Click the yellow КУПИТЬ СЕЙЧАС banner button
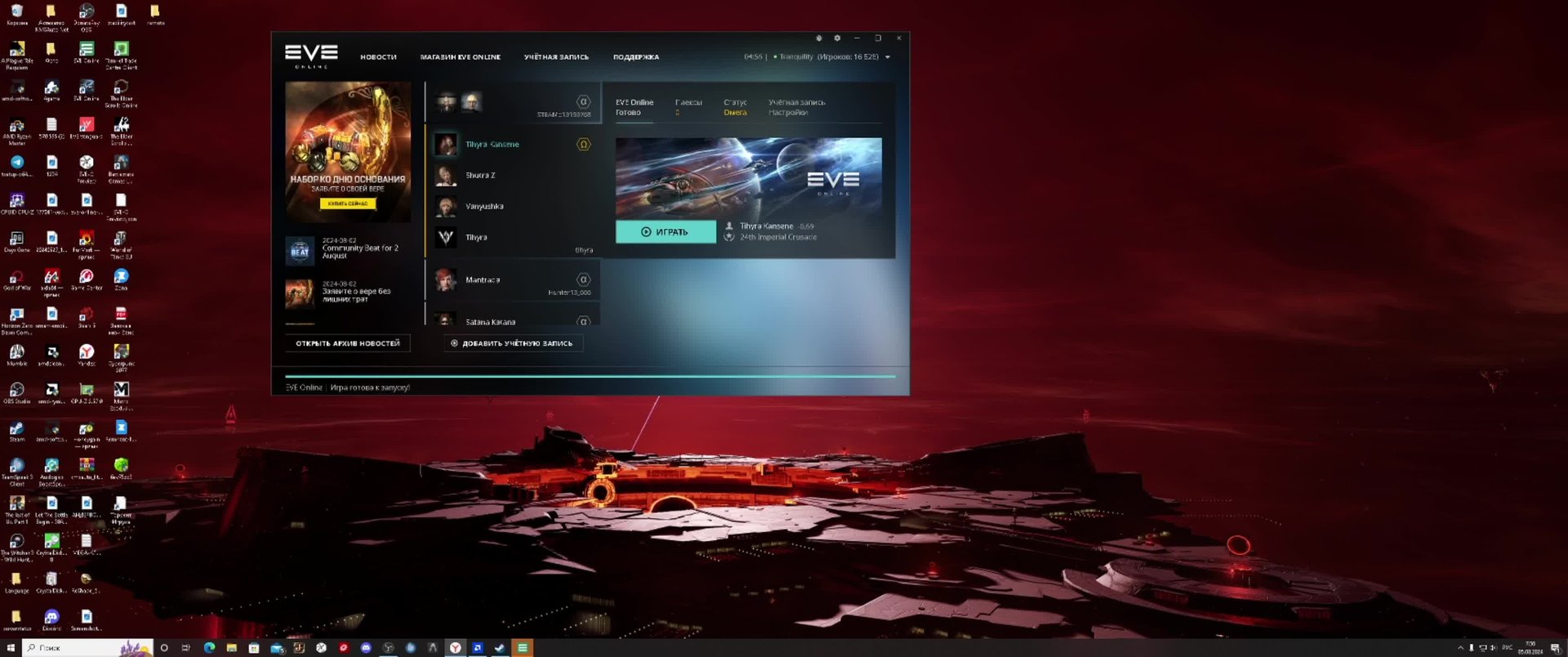The height and width of the screenshot is (657, 1568). pos(348,203)
